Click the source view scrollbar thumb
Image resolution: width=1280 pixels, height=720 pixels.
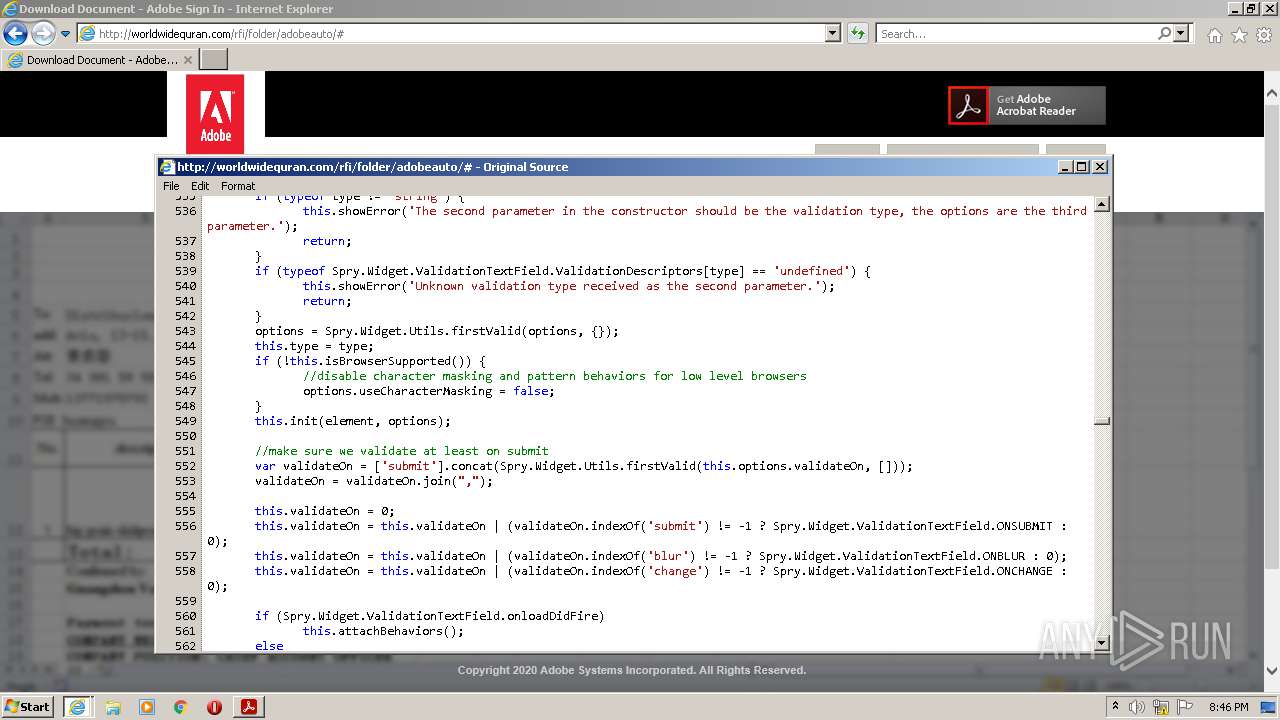pos(1102,421)
